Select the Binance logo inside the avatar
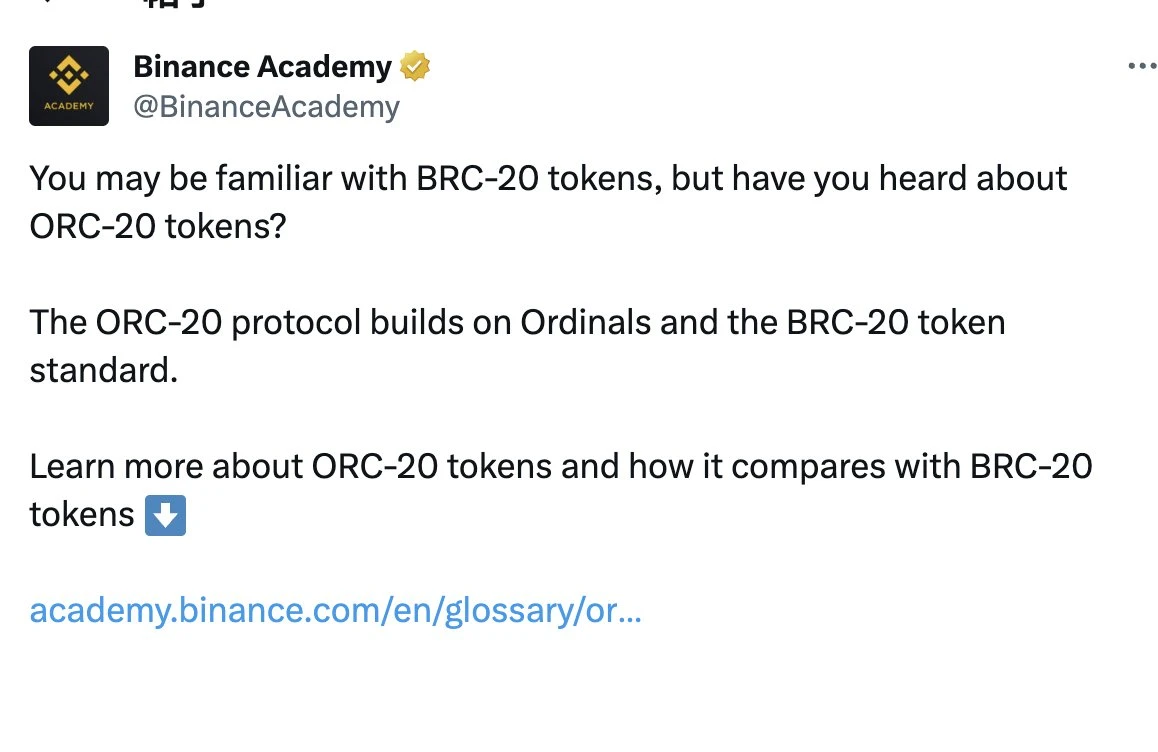This screenshot has height=752, width=1158. coord(69,75)
